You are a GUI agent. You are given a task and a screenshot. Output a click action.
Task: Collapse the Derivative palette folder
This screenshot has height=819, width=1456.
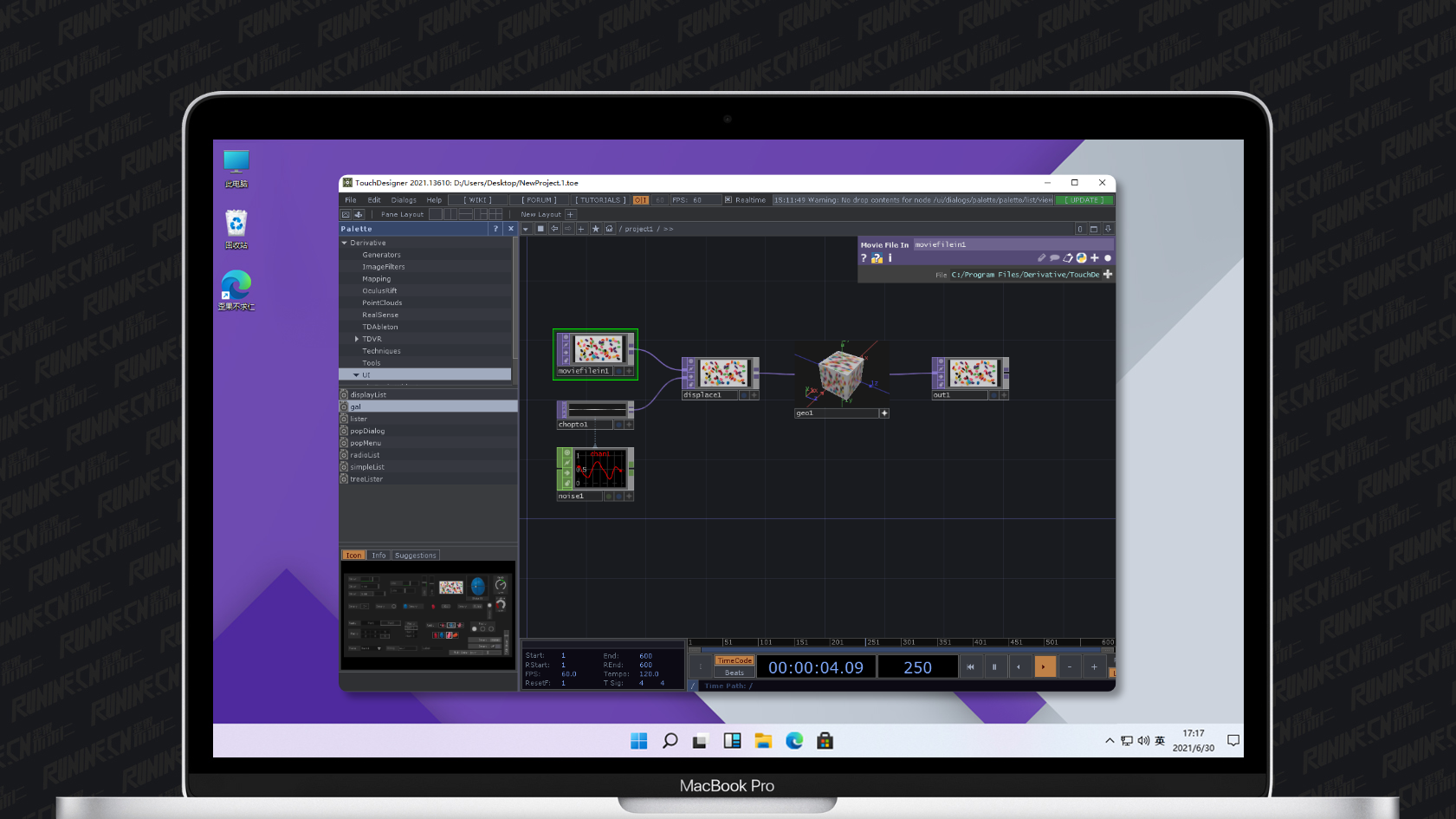coord(345,243)
